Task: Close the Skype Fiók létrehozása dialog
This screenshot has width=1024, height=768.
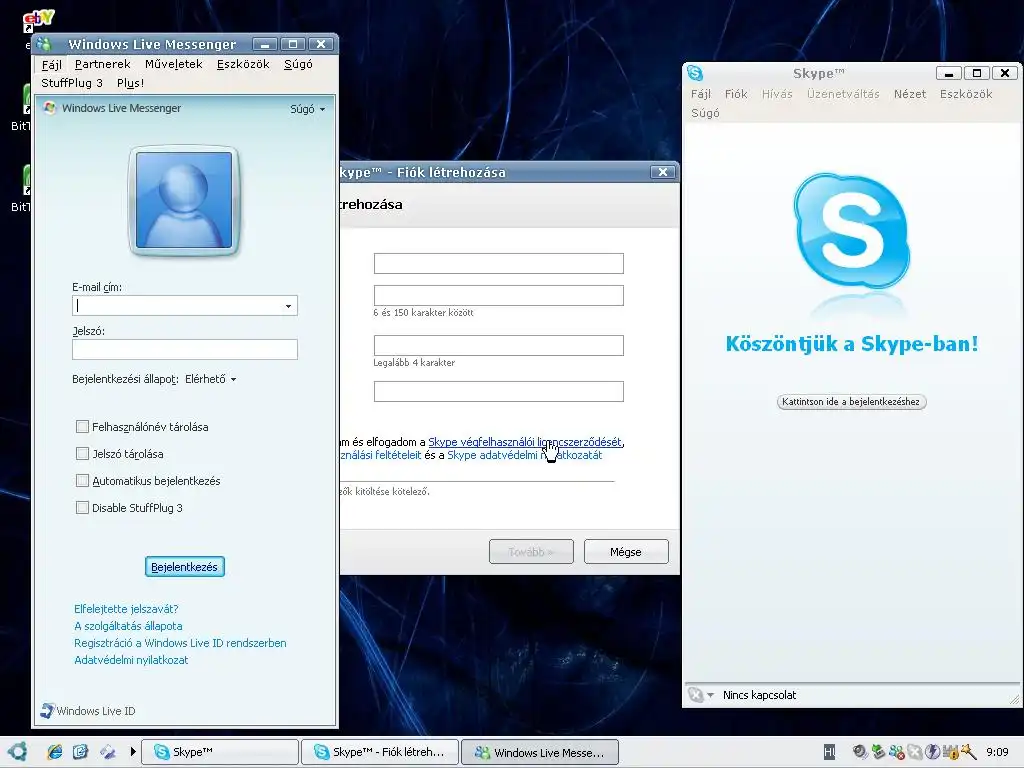Action: click(x=663, y=172)
